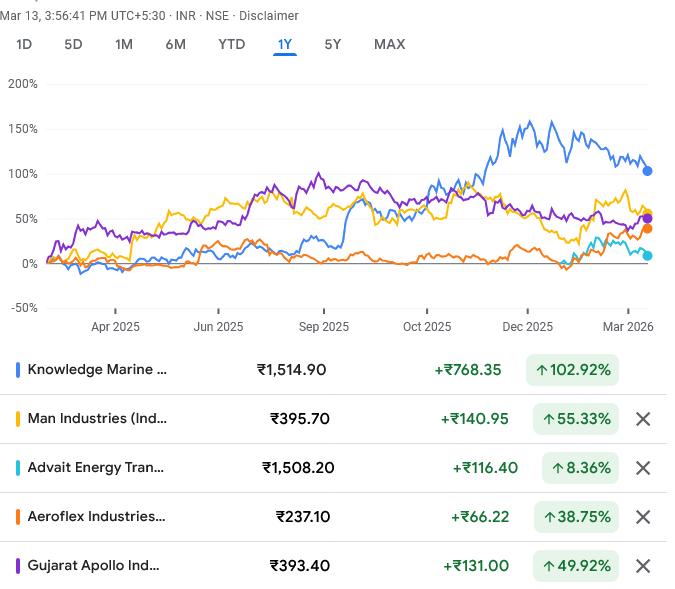Click price ₹395.70
This screenshot has width=675, height=589.
(x=300, y=419)
